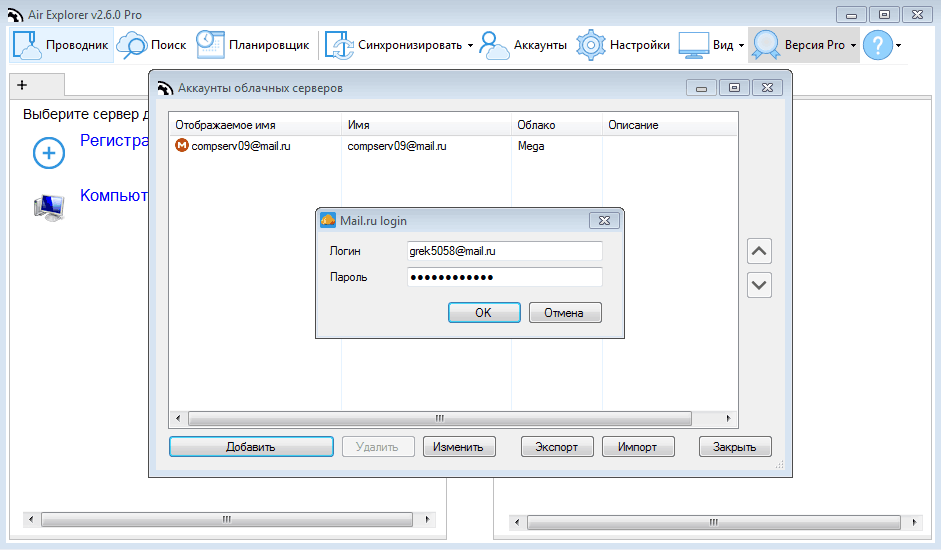Viewport: 941px width, 550px height.
Task: Click the computer icon in left pane
Action: [49, 208]
